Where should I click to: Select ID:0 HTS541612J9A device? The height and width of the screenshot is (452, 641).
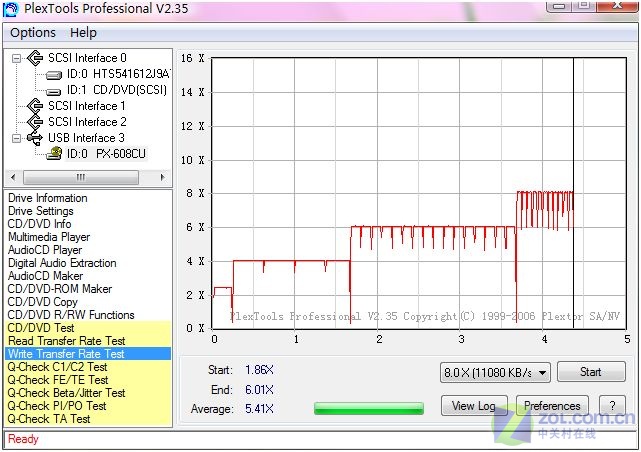coord(118,74)
